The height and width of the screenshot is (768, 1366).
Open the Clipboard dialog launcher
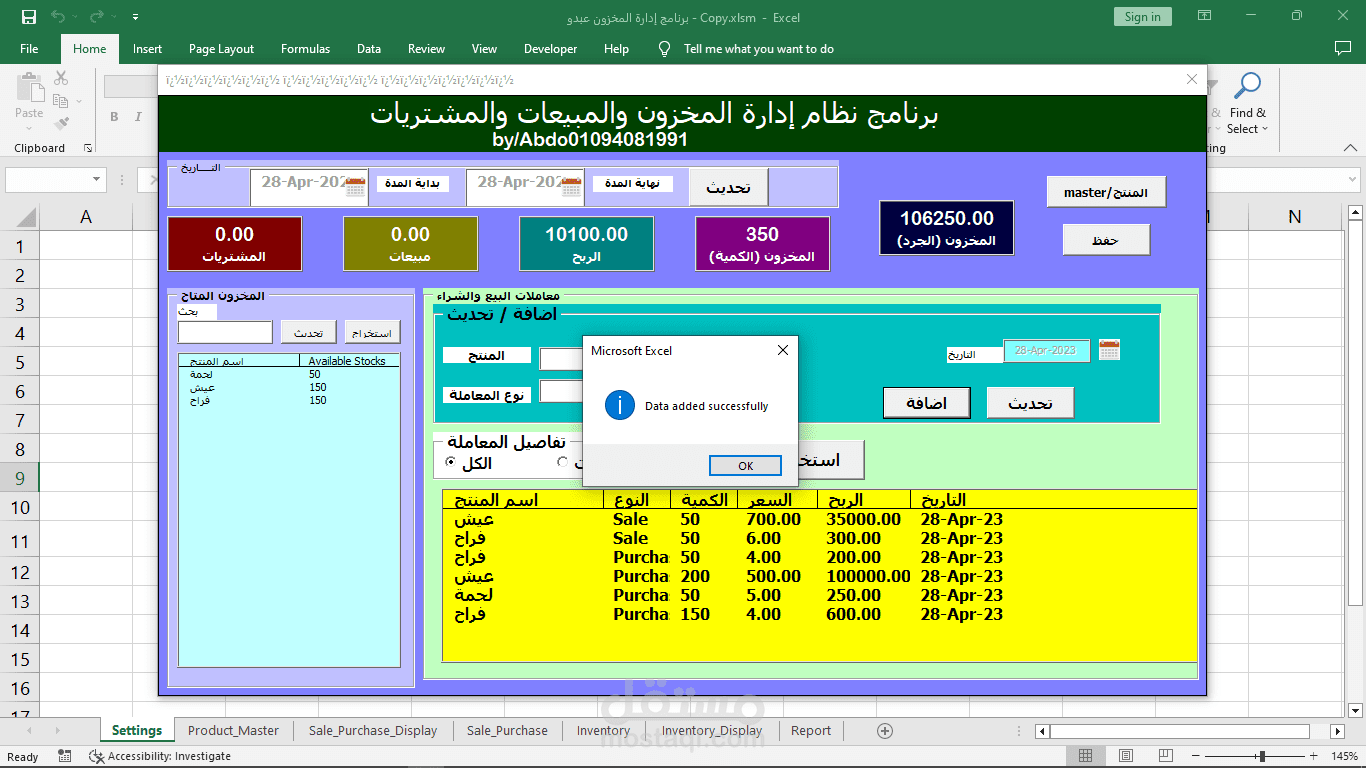click(x=88, y=148)
